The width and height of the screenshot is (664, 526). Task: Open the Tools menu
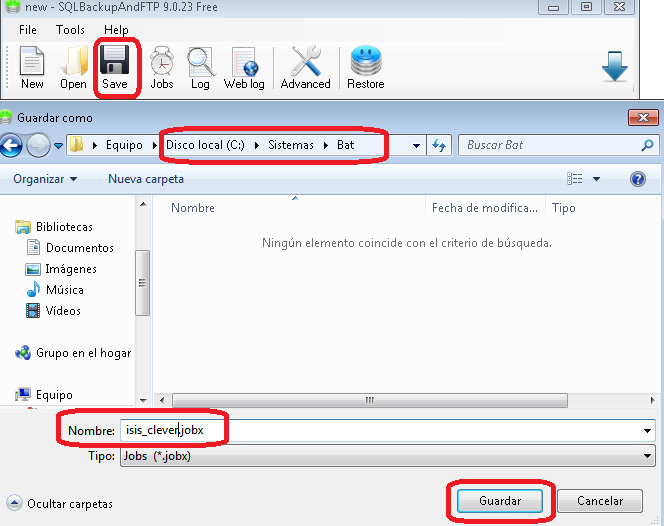tap(70, 30)
